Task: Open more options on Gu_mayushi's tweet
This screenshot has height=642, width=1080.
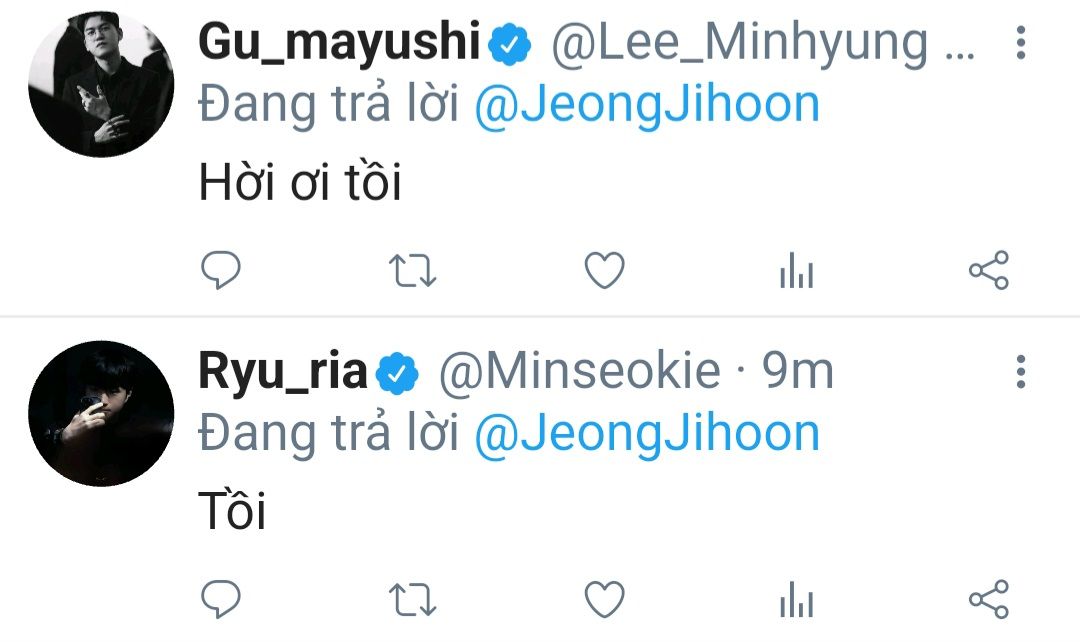Action: [1020, 43]
